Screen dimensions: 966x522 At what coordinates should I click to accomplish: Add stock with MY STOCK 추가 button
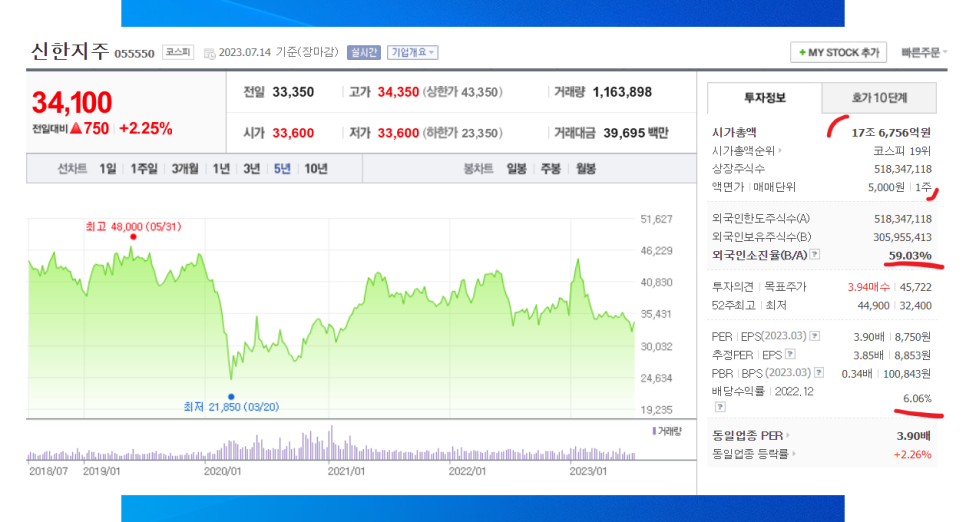pyautogui.click(x=838, y=52)
